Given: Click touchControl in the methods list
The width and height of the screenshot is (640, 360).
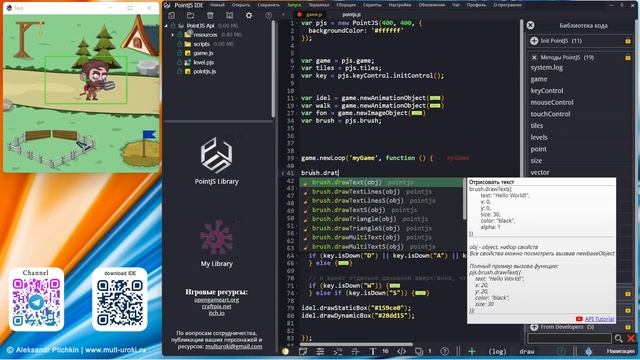Looking at the screenshot, I should click(x=551, y=114).
